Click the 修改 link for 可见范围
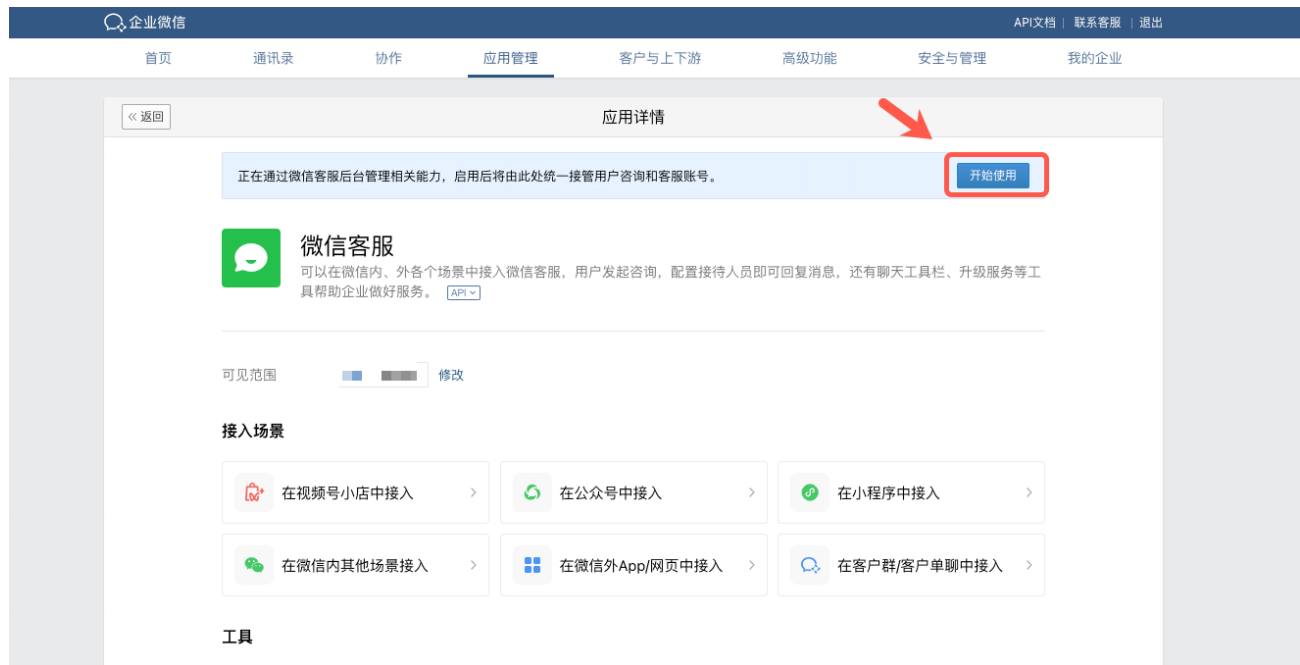The height and width of the screenshot is (665, 1300). [x=451, y=375]
